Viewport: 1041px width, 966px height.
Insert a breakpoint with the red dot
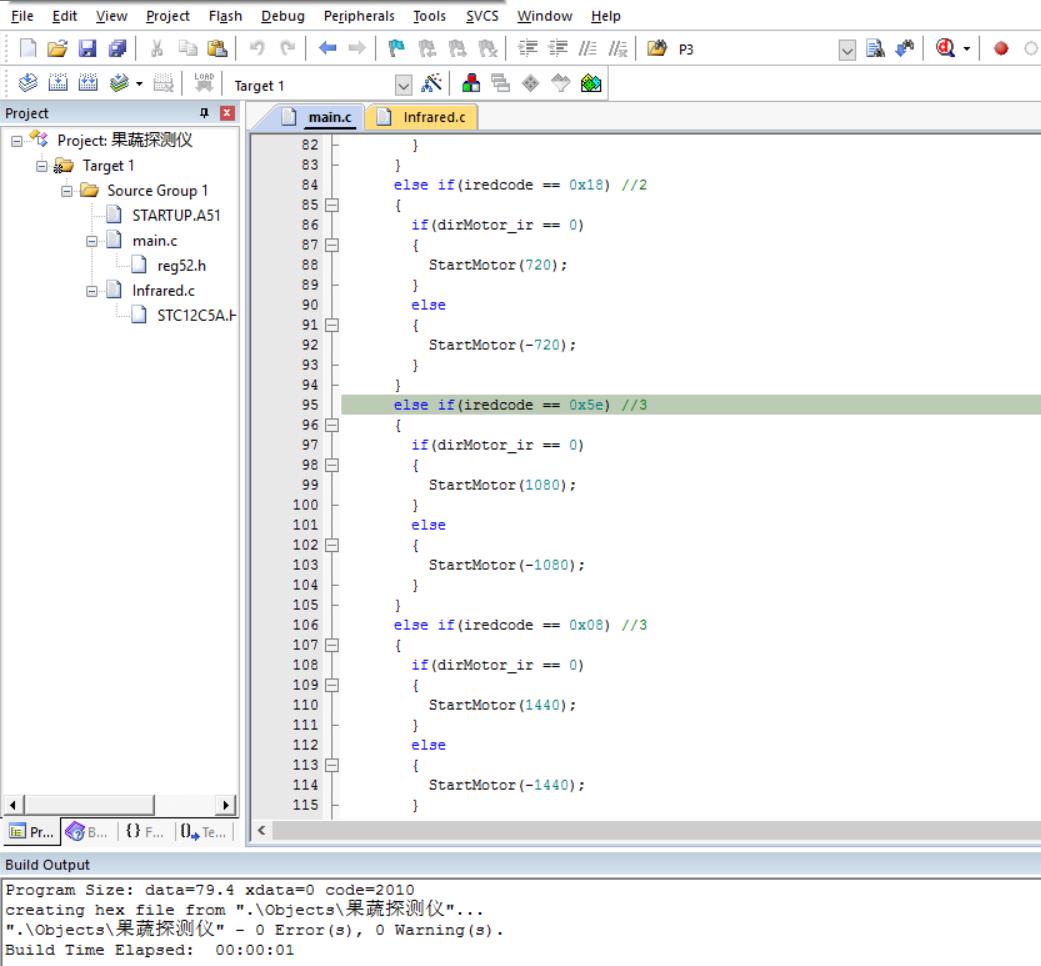click(1001, 48)
